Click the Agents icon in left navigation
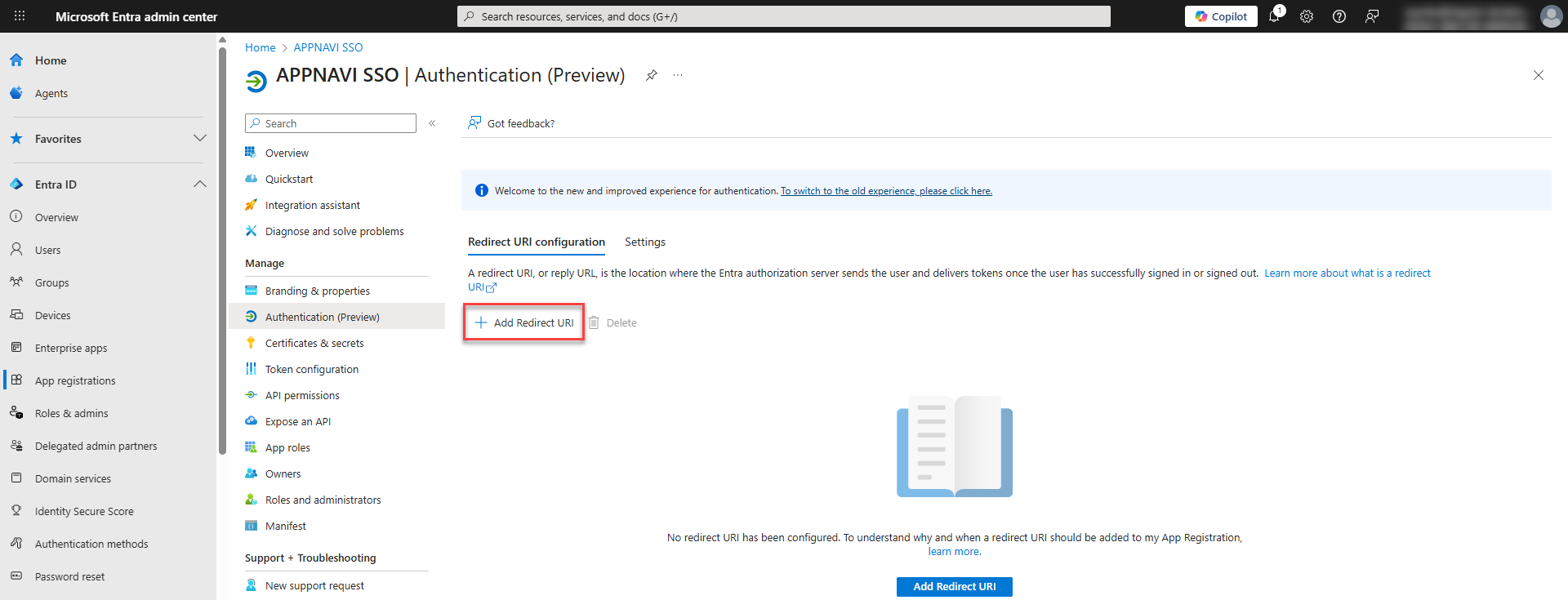The image size is (1568, 600). [16, 93]
